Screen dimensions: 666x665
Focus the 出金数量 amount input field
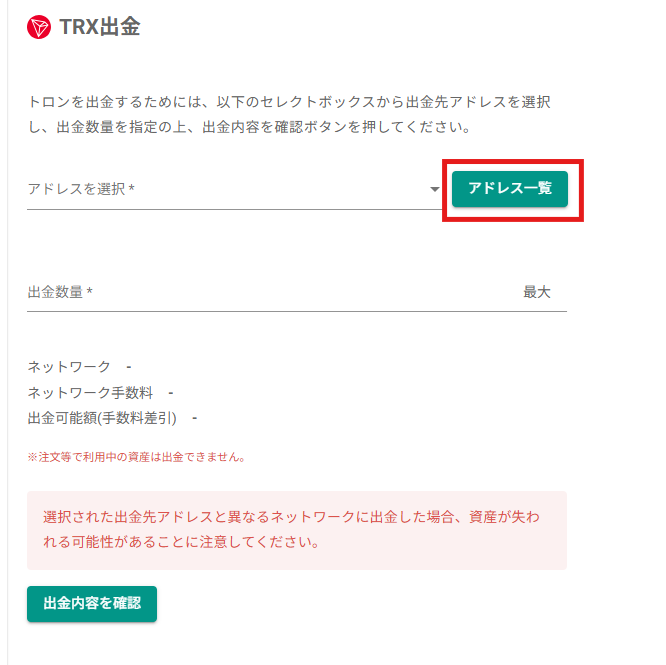[272, 293]
